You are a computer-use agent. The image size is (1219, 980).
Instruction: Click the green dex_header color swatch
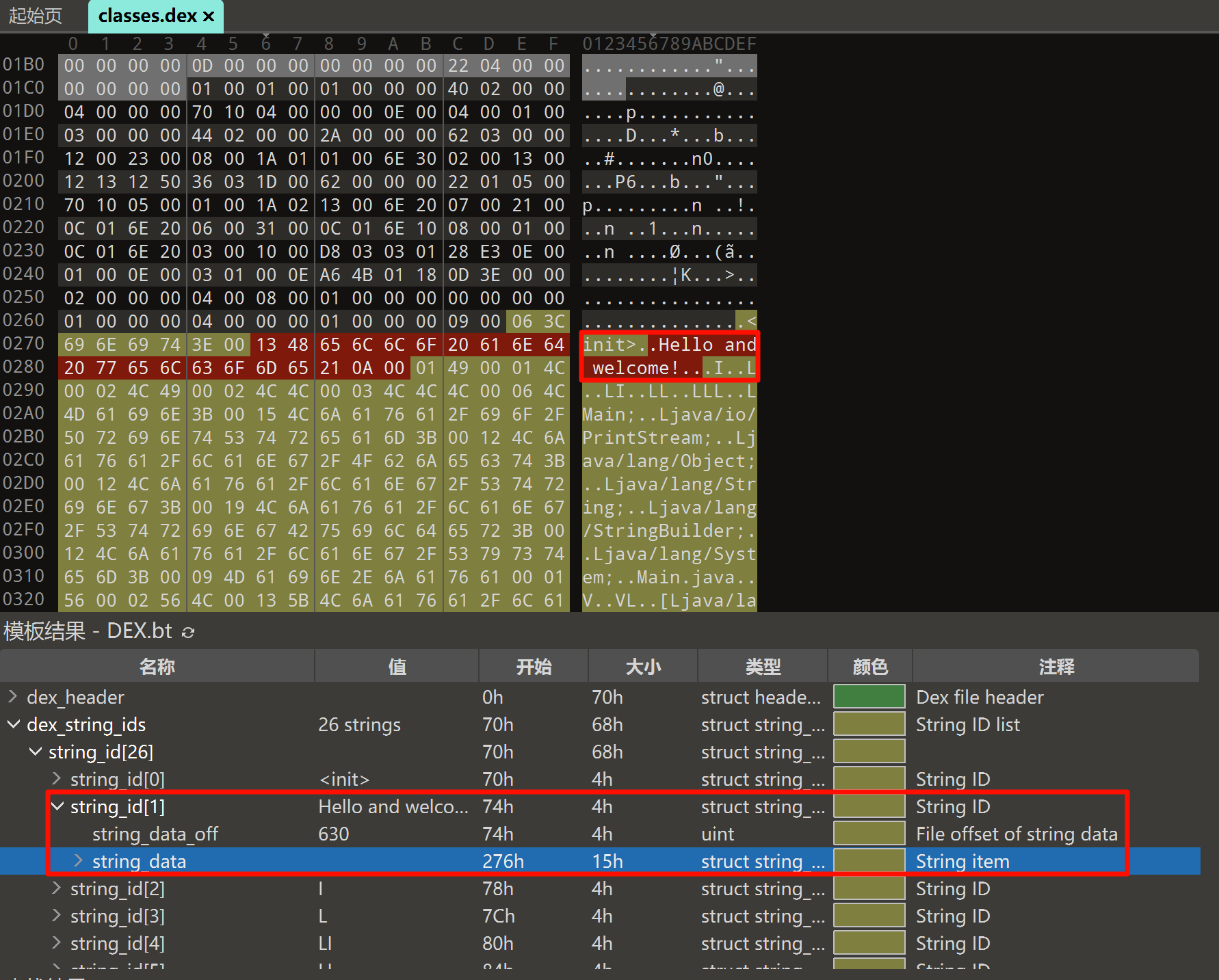(x=869, y=697)
